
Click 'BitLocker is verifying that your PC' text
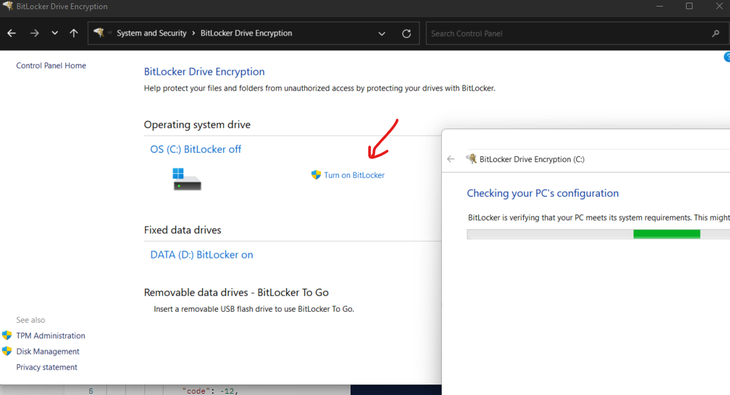point(599,218)
